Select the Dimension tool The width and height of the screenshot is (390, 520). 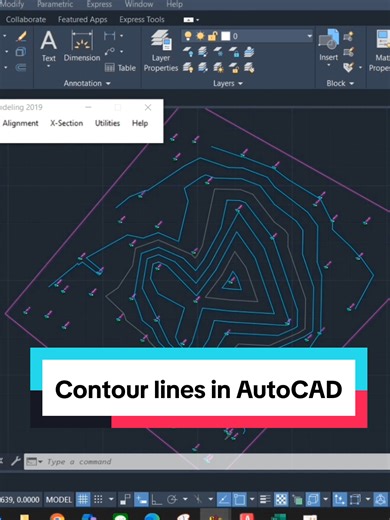coord(82,46)
